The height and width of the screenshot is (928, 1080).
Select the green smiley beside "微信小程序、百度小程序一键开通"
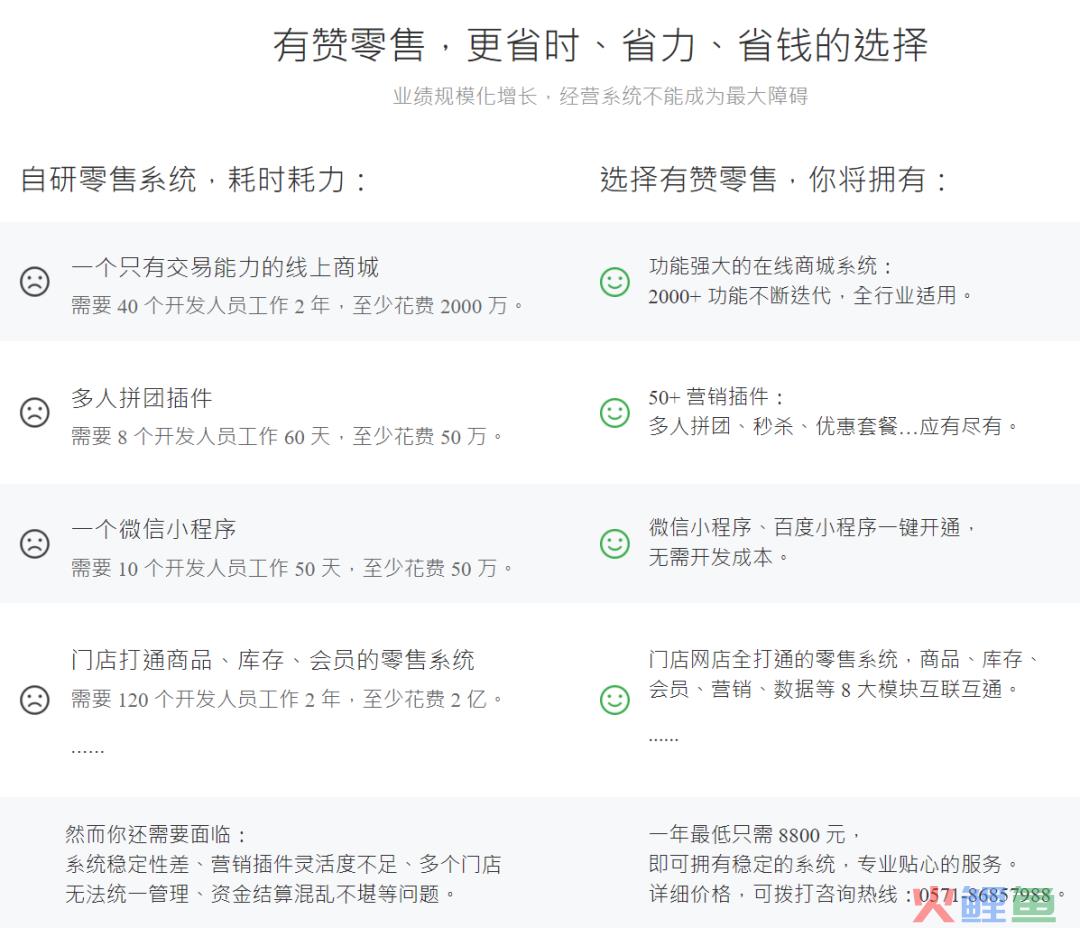(x=615, y=543)
